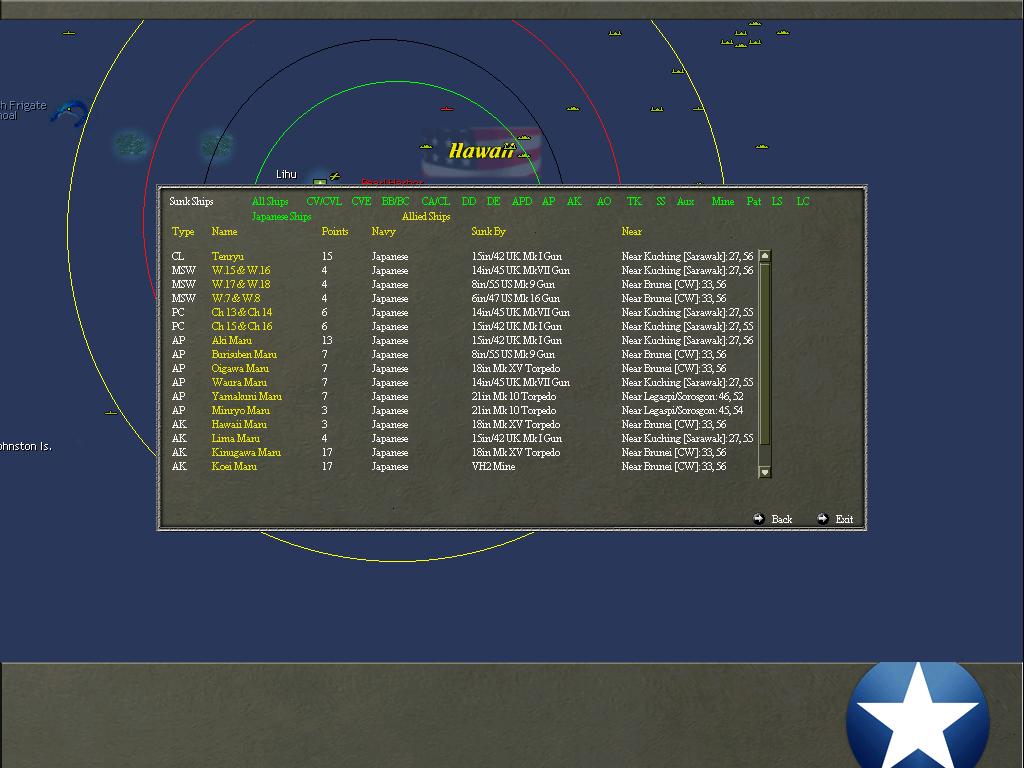Screen dimensions: 1024x768
Task: Sort list by Name column header
Action: tap(224, 231)
